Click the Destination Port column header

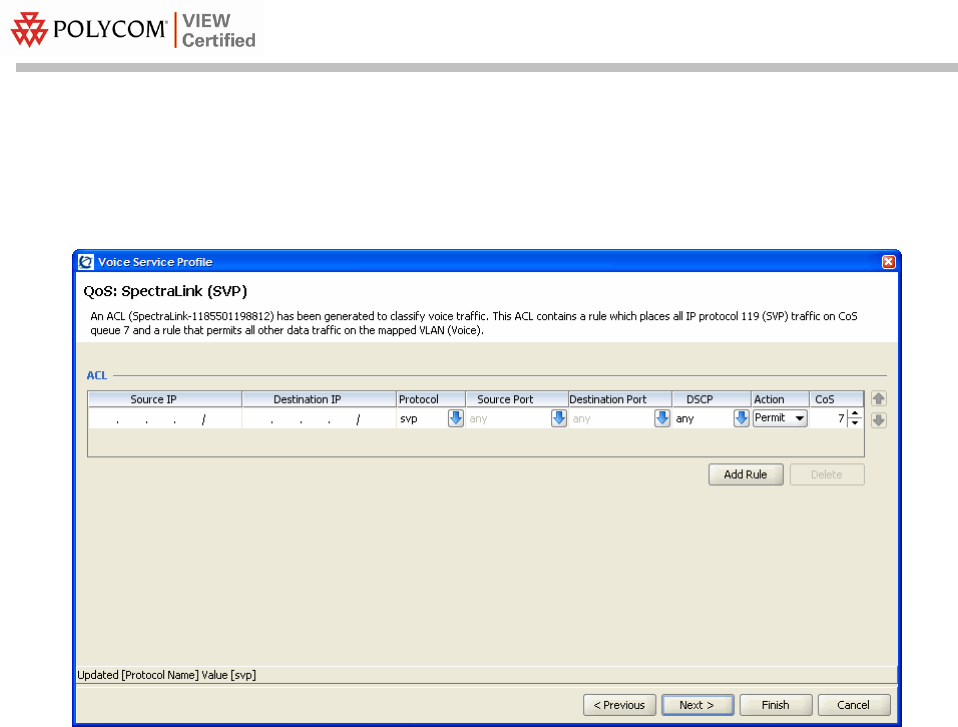(620, 399)
